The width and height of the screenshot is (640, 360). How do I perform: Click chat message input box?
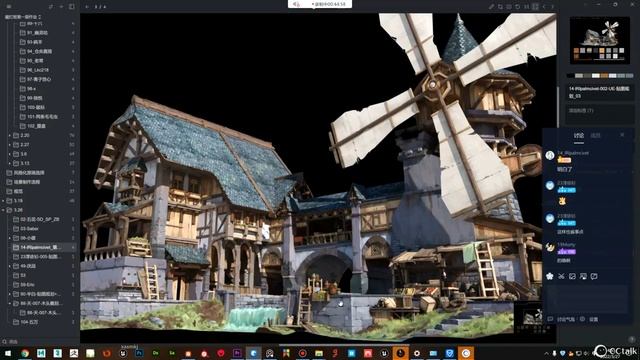click(x=587, y=298)
